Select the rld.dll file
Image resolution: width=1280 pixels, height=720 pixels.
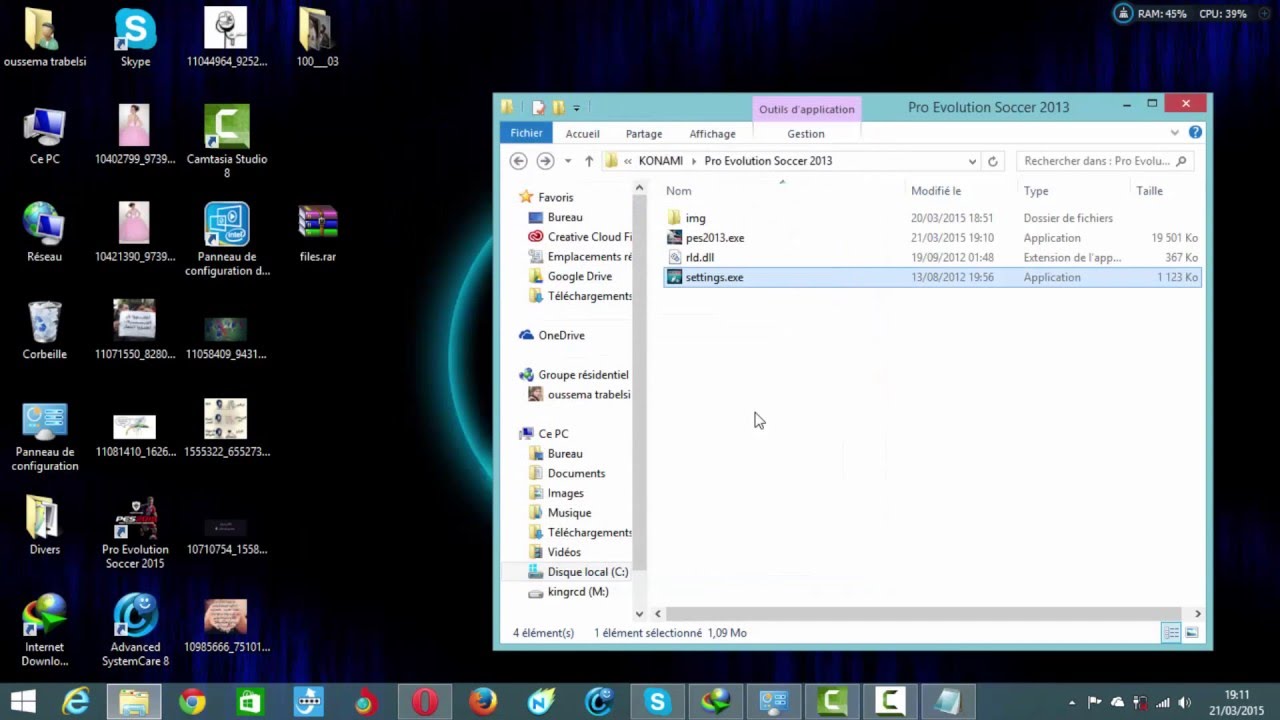click(x=932, y=257)
